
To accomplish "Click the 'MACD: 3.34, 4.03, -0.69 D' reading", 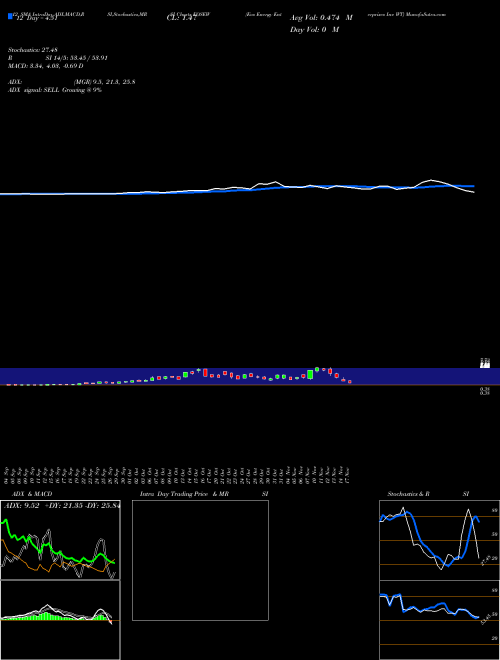I will coord(45,66).
